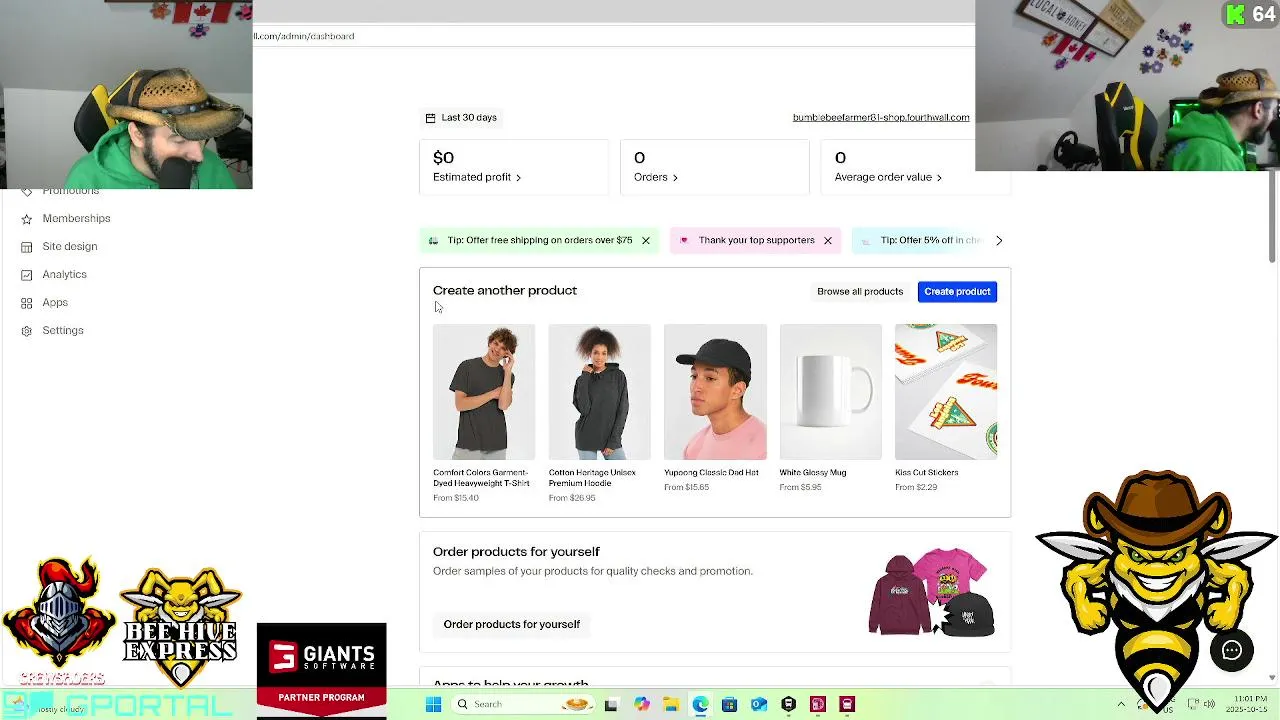The width and height of the screenshot is (1280, 720).
Task: Dismiss the Thank your top supporters tip
Action: pyautogui.click(x=828, y=240)
